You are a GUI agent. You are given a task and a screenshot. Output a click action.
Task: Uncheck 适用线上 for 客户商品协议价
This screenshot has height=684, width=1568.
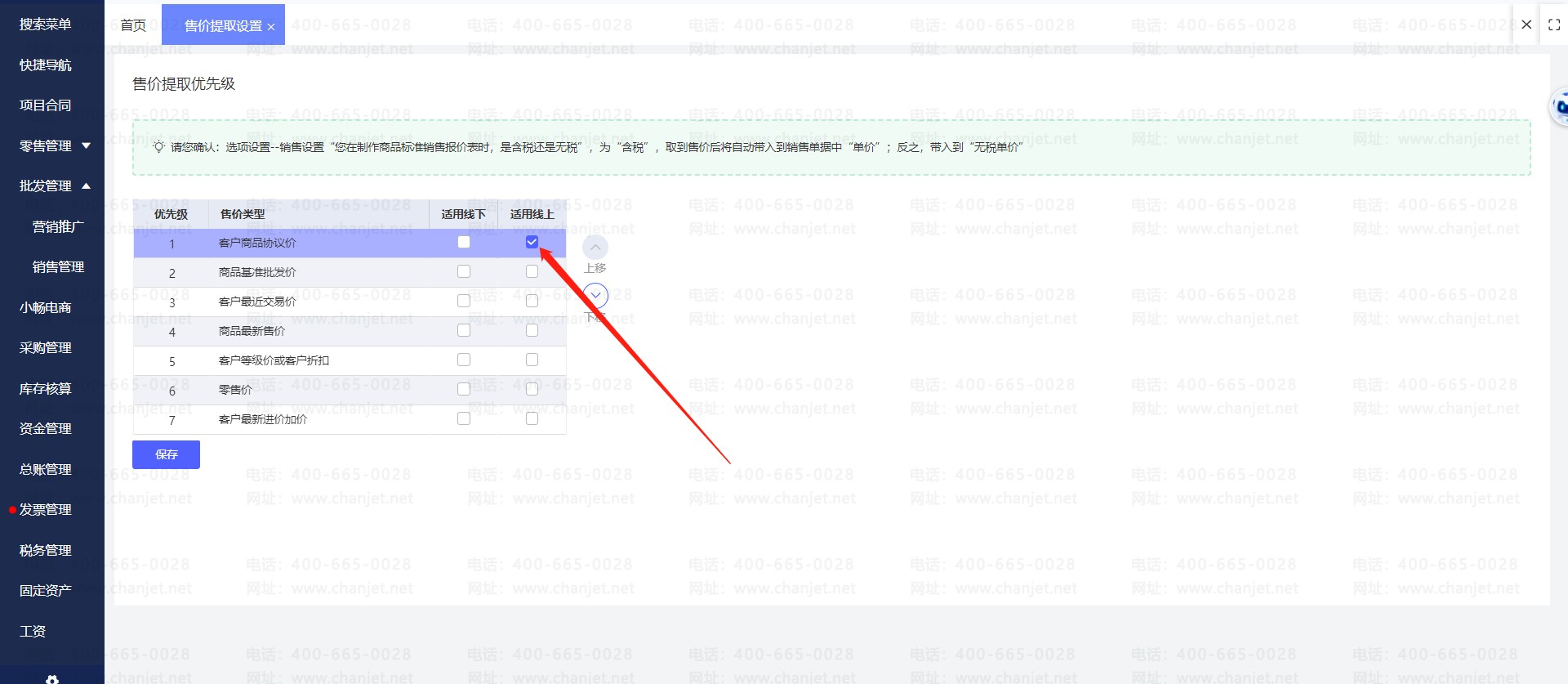click(532, 242)
